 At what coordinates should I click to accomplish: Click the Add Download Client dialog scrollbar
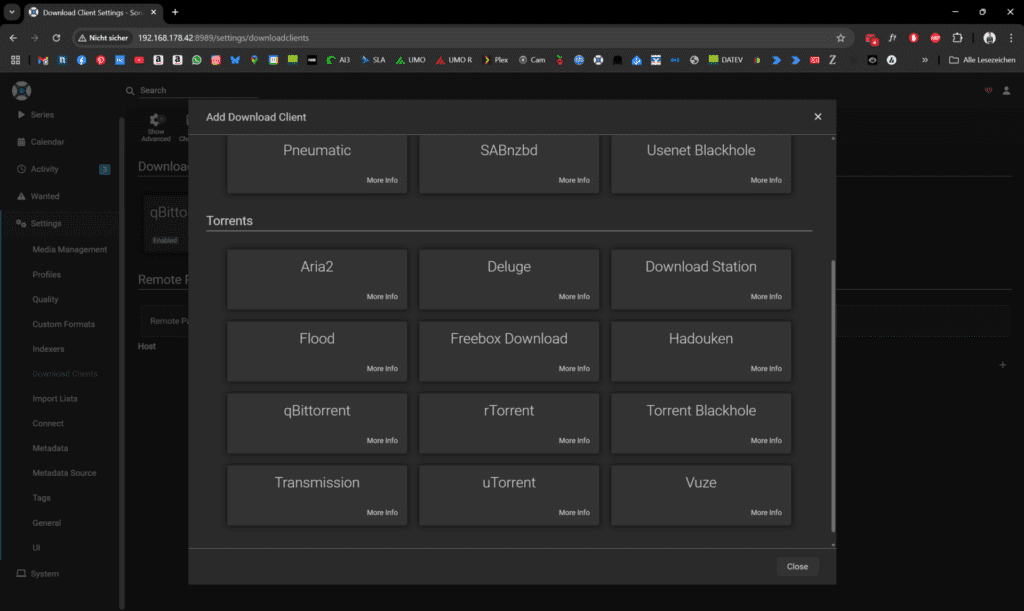pos(833,396)
